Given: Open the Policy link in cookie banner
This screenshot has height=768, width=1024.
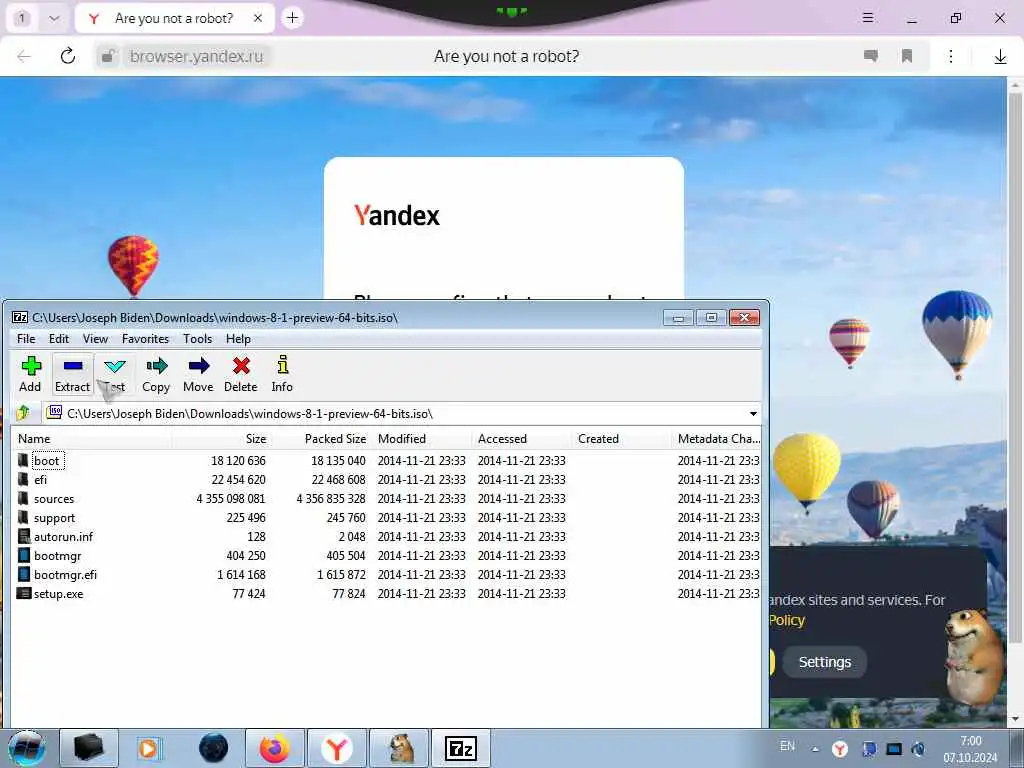Looking at the screenshot, I should pyautogui.click(x=786, y=620).
